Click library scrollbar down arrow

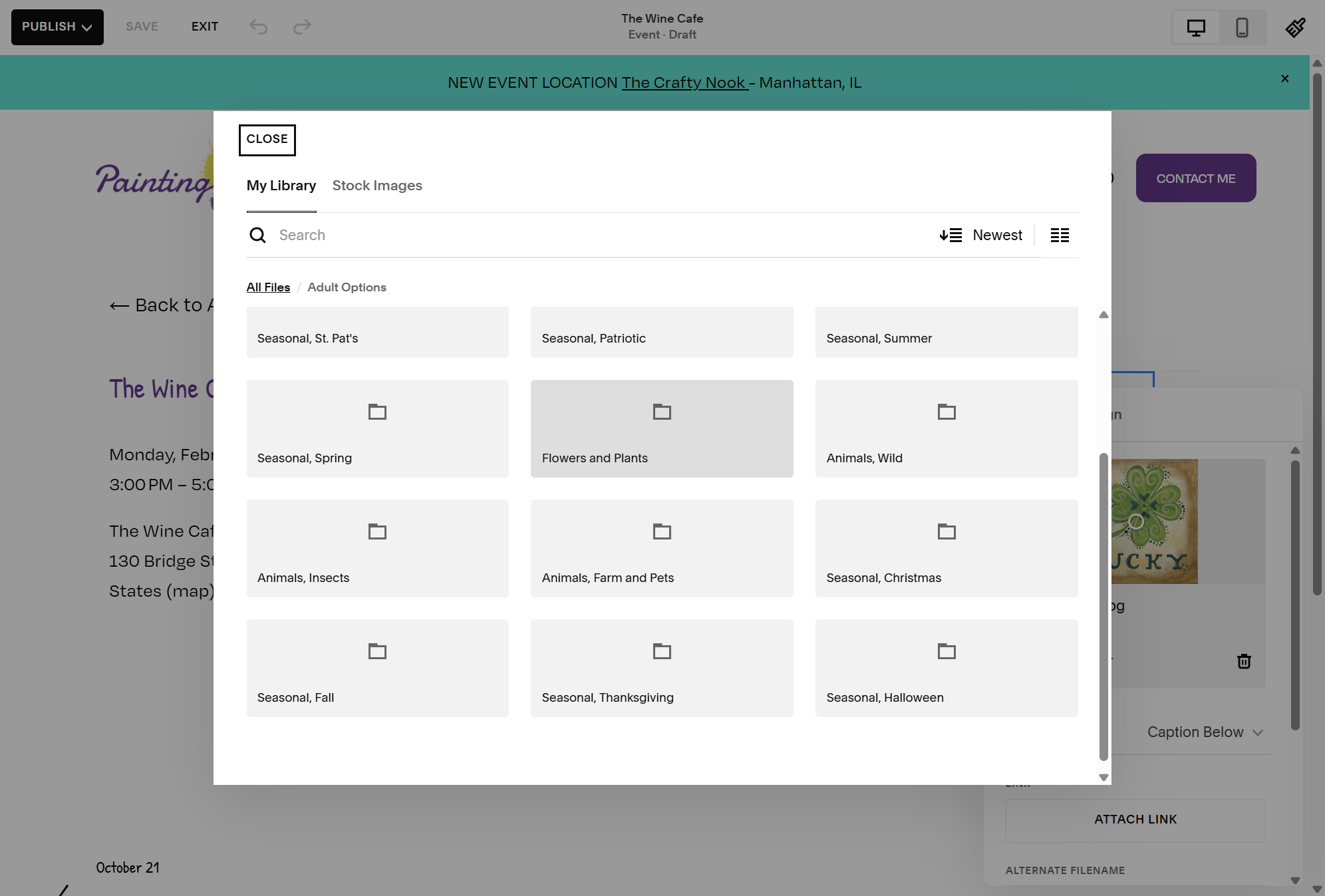1104,777
